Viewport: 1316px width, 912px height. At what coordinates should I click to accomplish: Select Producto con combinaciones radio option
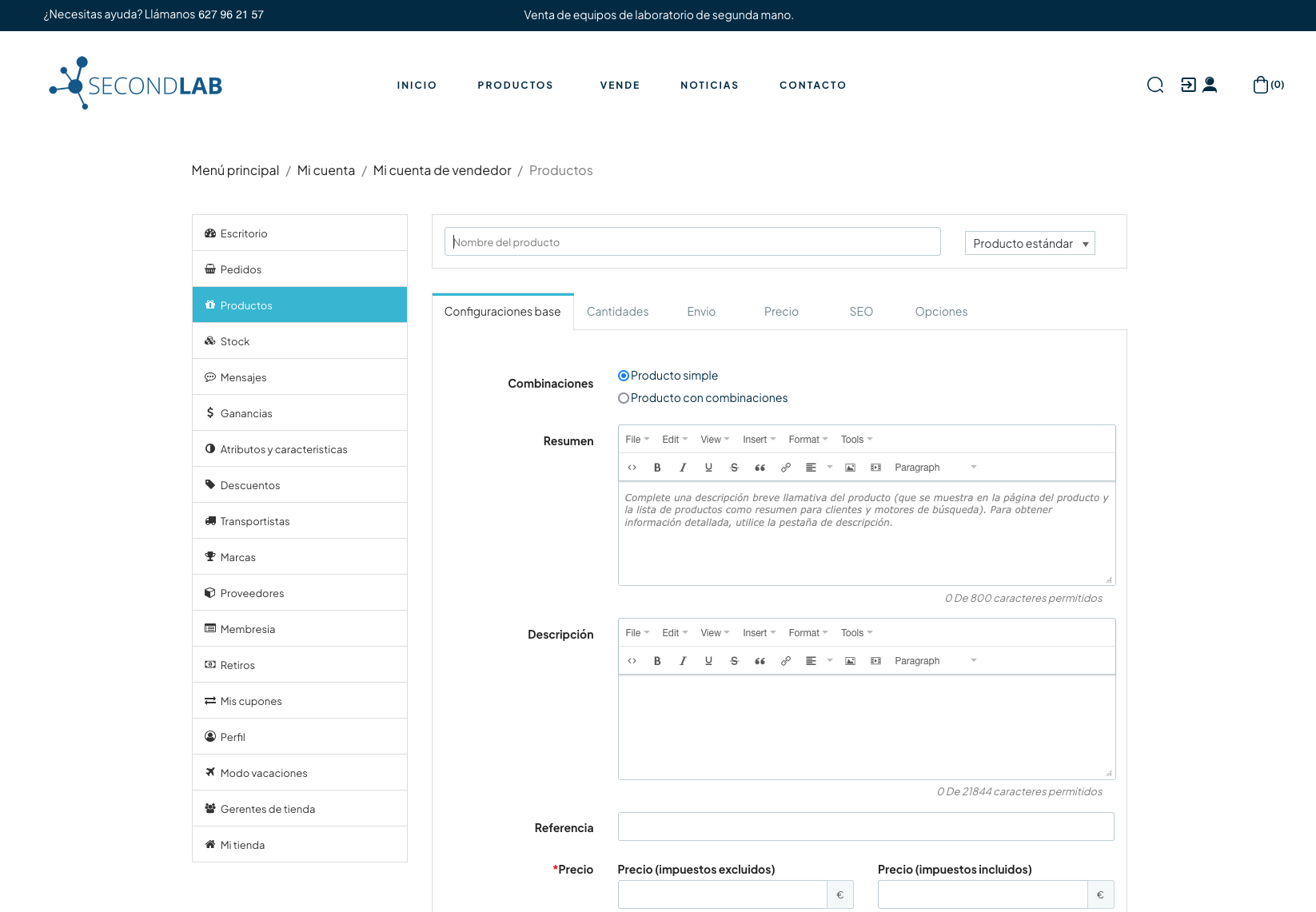click(624, 398)
